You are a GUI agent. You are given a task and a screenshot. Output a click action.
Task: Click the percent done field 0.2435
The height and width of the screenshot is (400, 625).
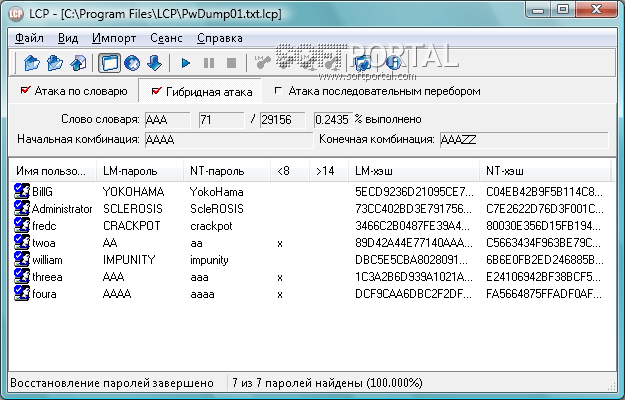(x=333, y=120)
